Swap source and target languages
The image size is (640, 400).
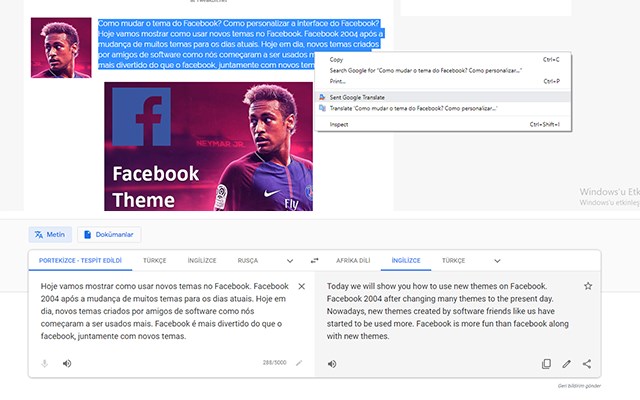pos(314,260)
